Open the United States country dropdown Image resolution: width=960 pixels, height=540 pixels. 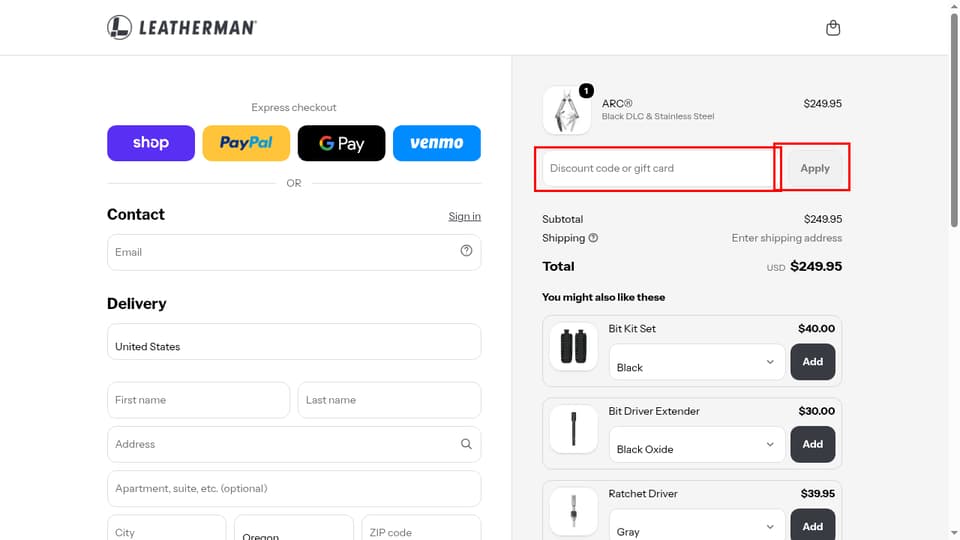tap(294, 342)
